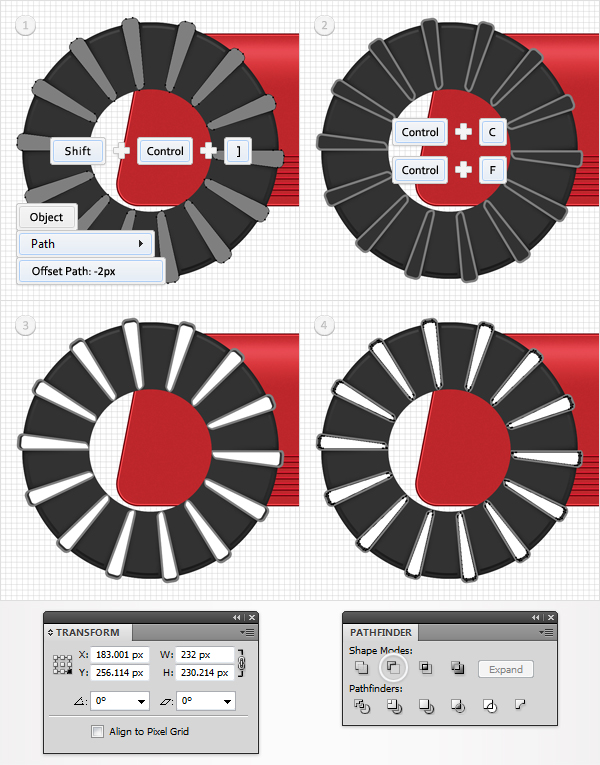
Task: Apply the Outline pathfinder
Action: pyautogui.click(x=489, y=705)
